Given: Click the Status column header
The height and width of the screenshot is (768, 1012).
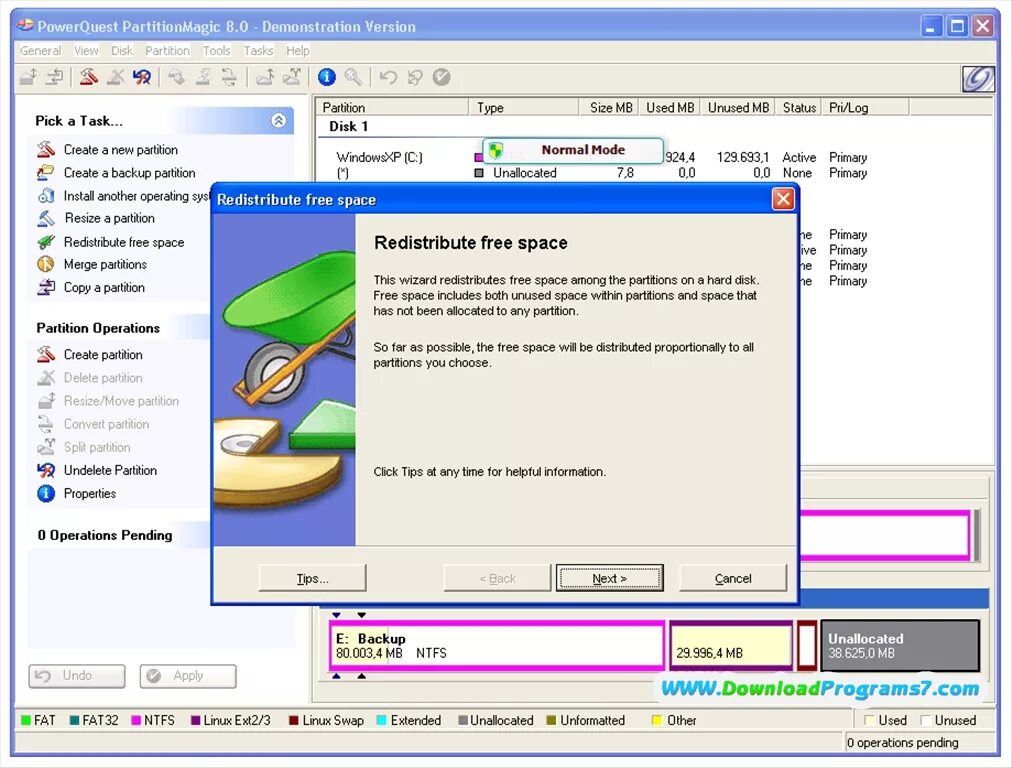Looking at the screenshot, I should point(799,107).
